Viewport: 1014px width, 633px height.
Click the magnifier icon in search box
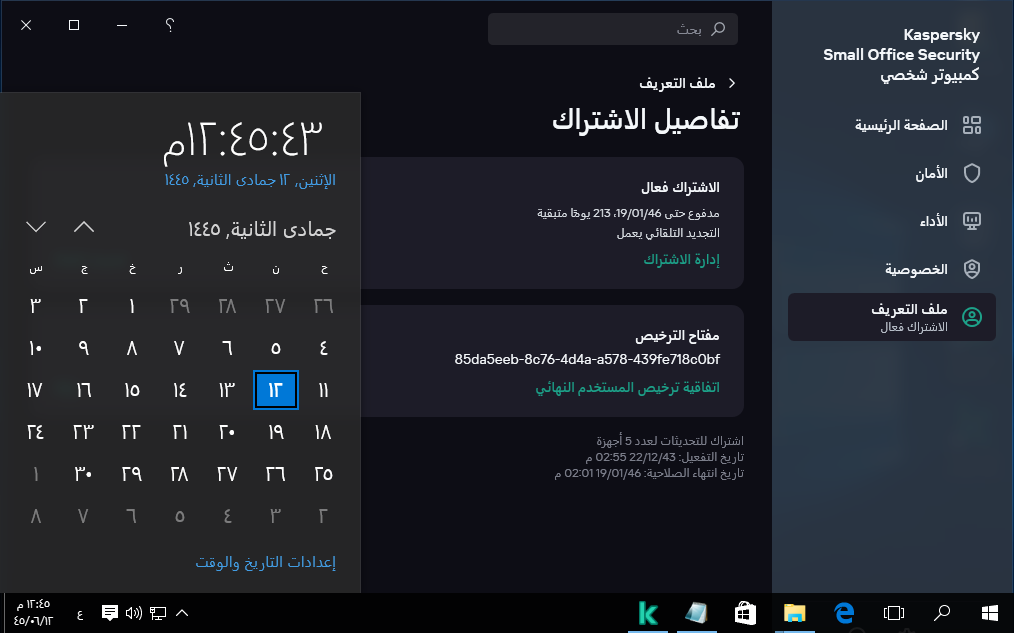coord(718,29)
